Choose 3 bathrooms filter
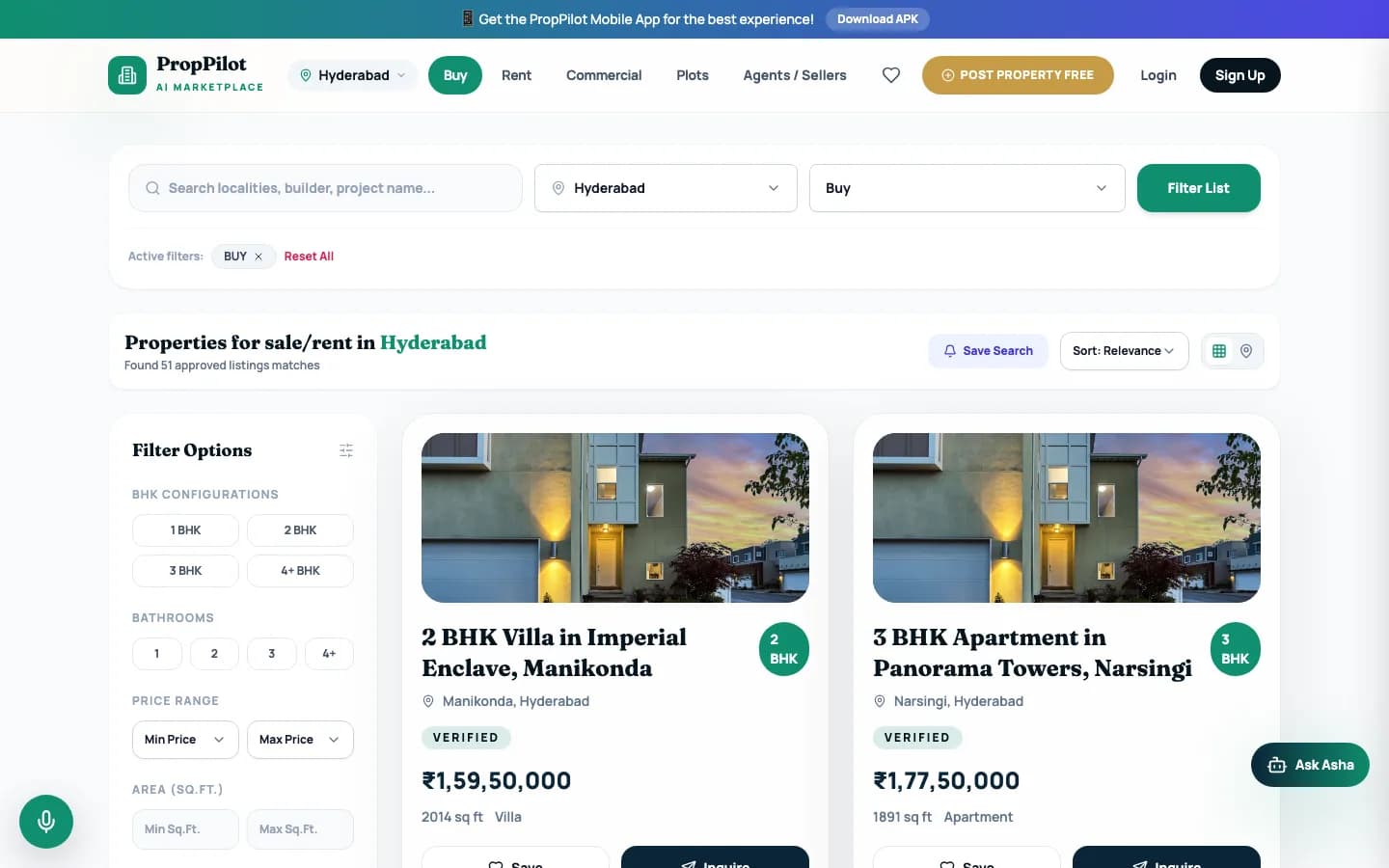 [272, 654]
